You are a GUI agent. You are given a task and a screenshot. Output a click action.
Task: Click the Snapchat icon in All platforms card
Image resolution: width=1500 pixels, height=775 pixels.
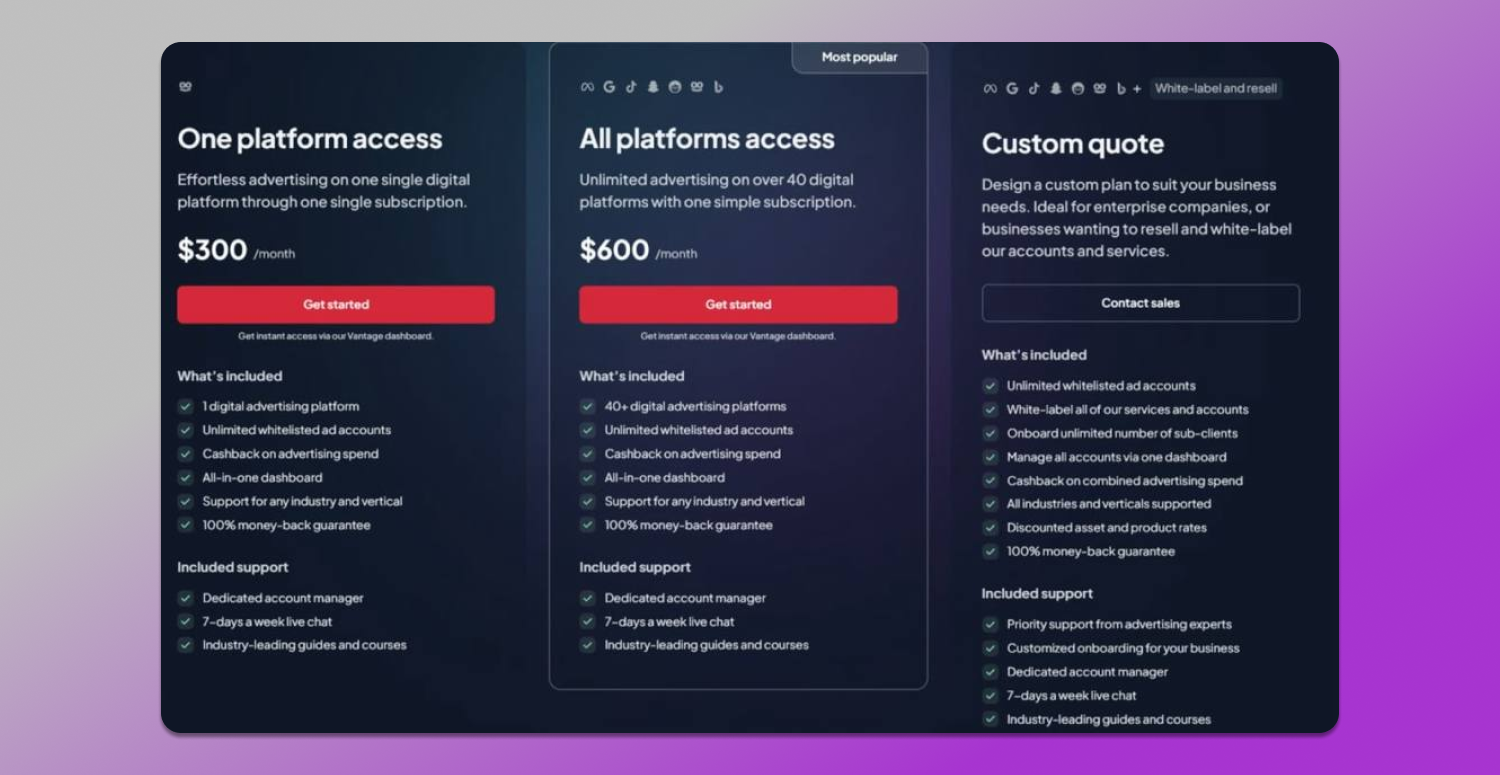(653, 87)
